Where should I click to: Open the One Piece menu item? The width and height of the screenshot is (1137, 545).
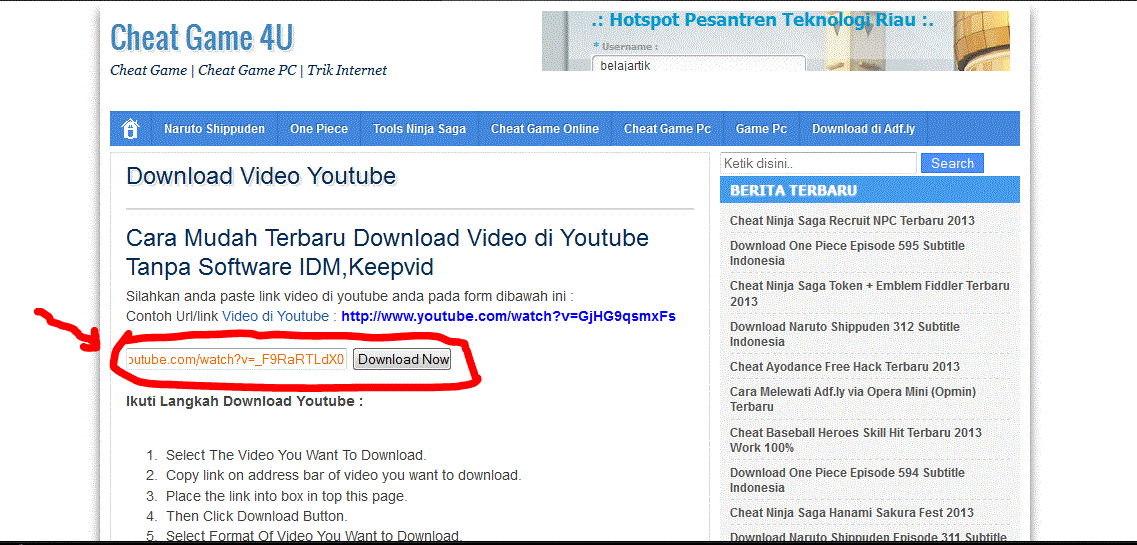(319, 129)
